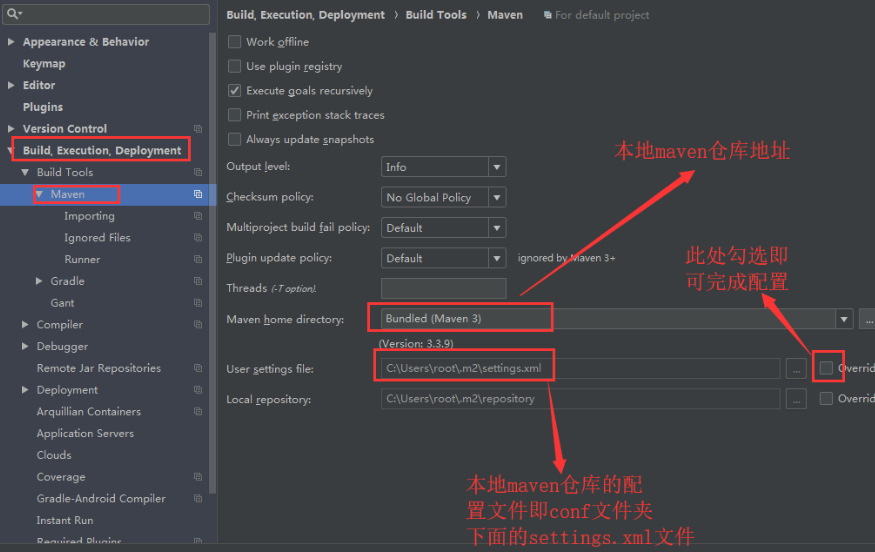Click project-level icon beside Arquillian Containers
Viewport: 875px width, 552px height.
coord(198,412)
